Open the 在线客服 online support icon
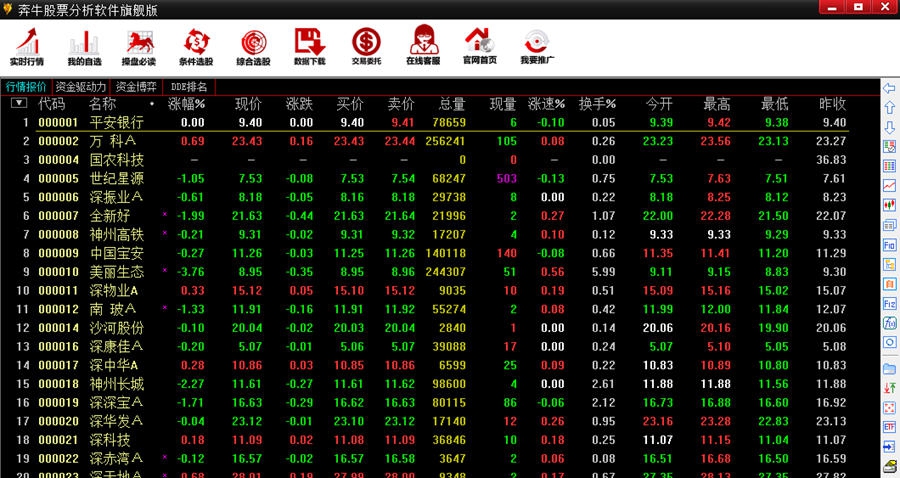 click(x=423, y=45)
